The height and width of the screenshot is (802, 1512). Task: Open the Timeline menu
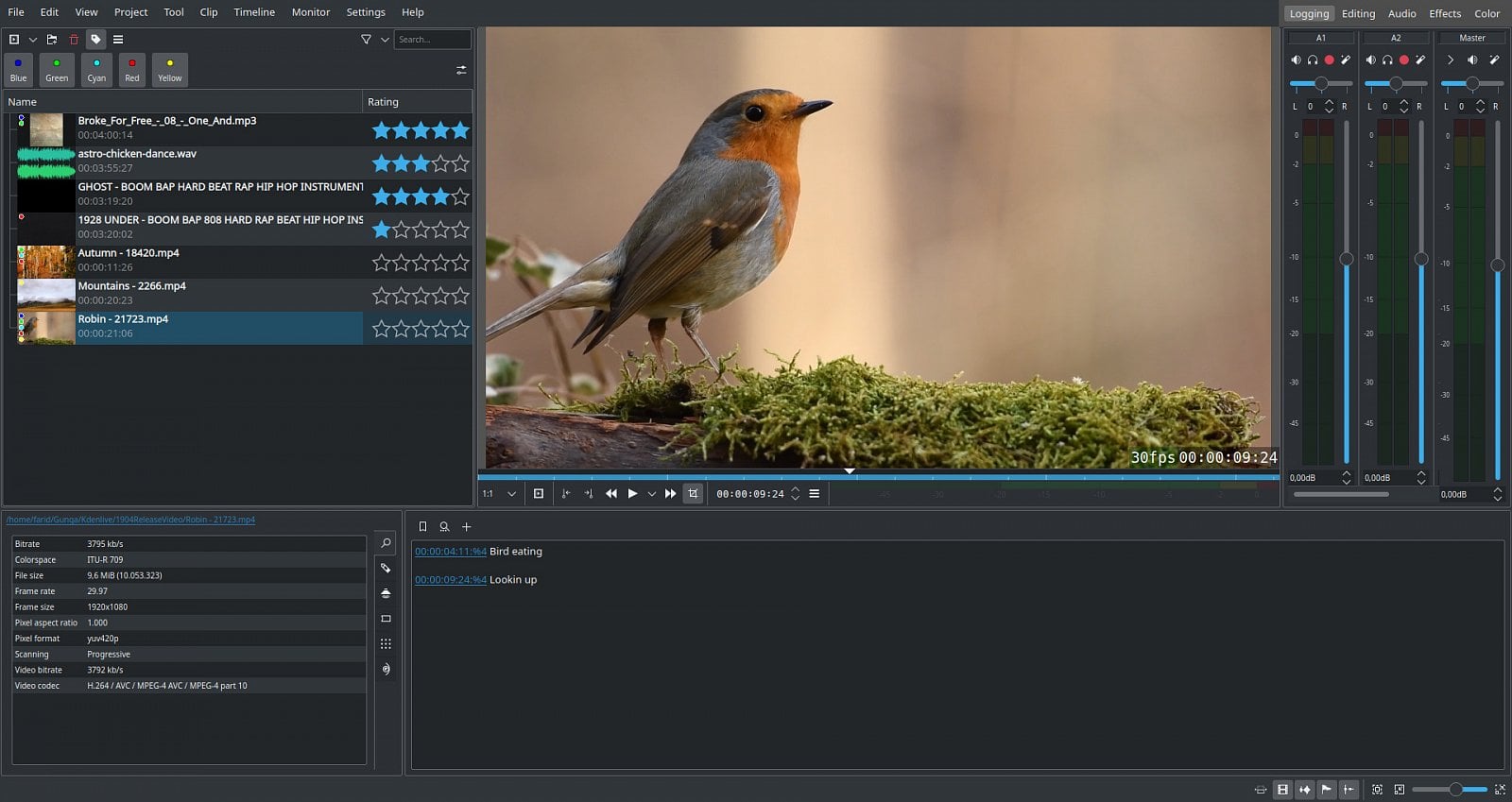tap(254, 12)
